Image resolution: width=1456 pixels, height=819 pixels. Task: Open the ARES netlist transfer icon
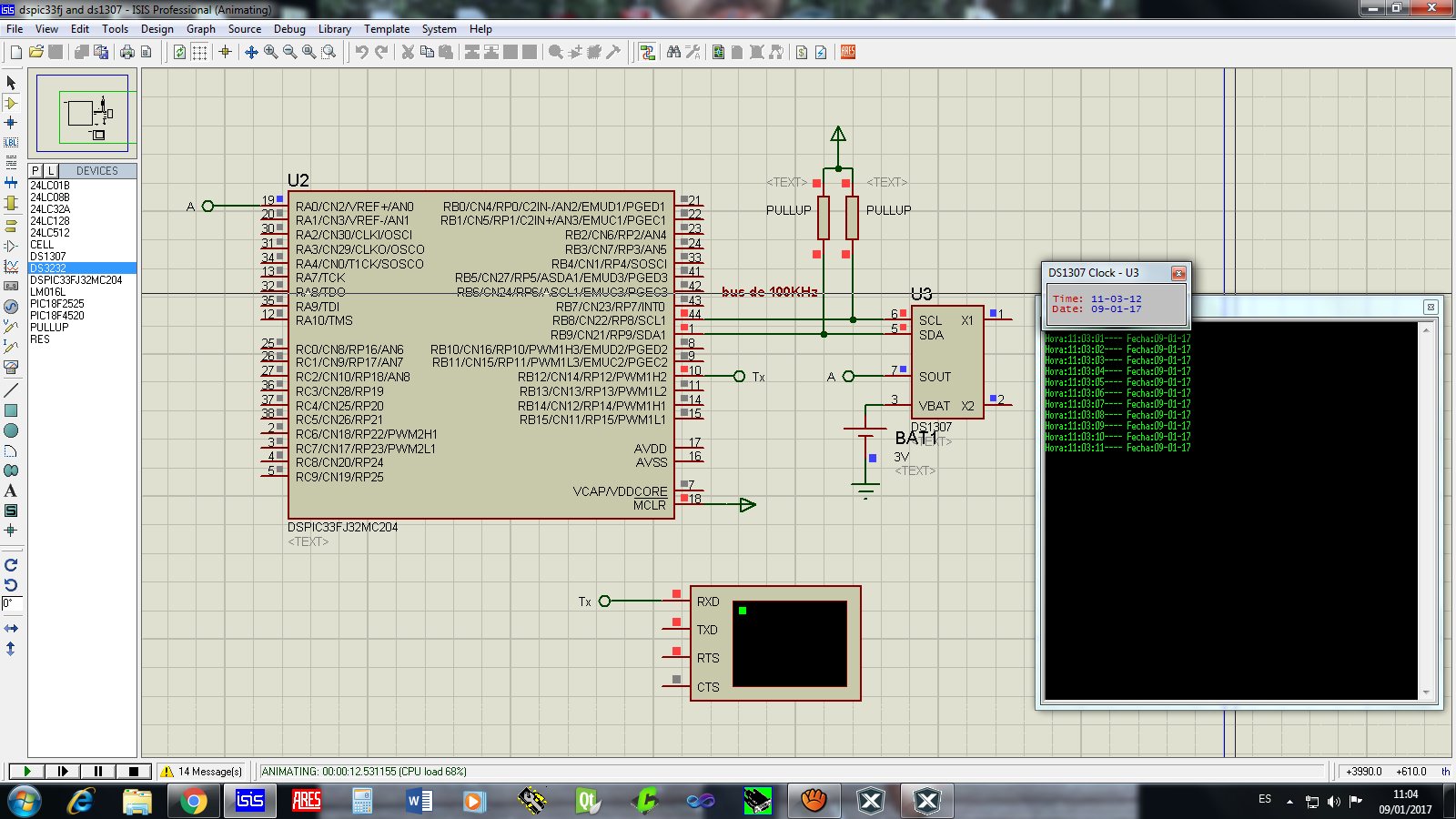pos(848,52)
